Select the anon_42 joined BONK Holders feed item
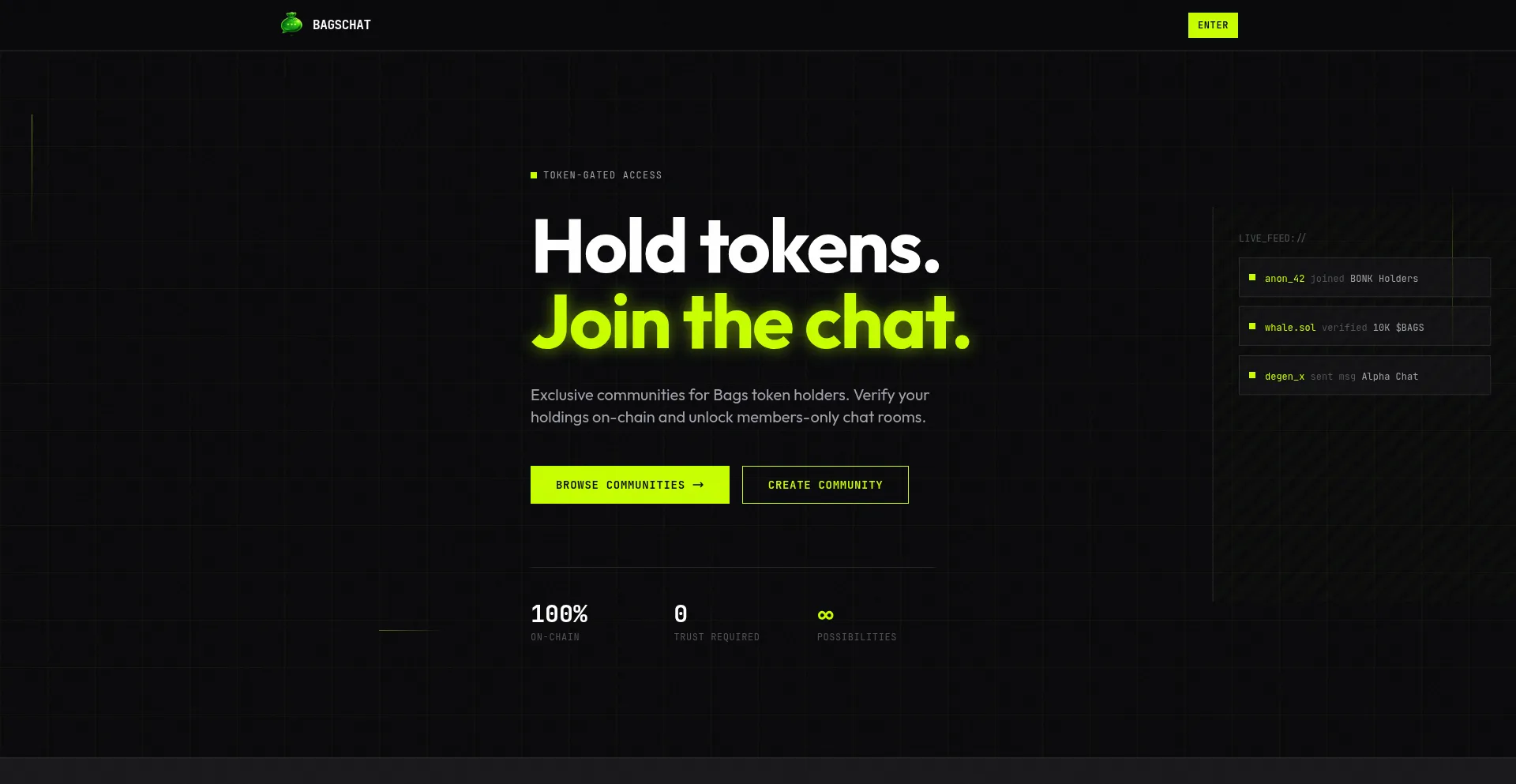Viewport: 1516px width, 784px height. [x=1364, y=277]
